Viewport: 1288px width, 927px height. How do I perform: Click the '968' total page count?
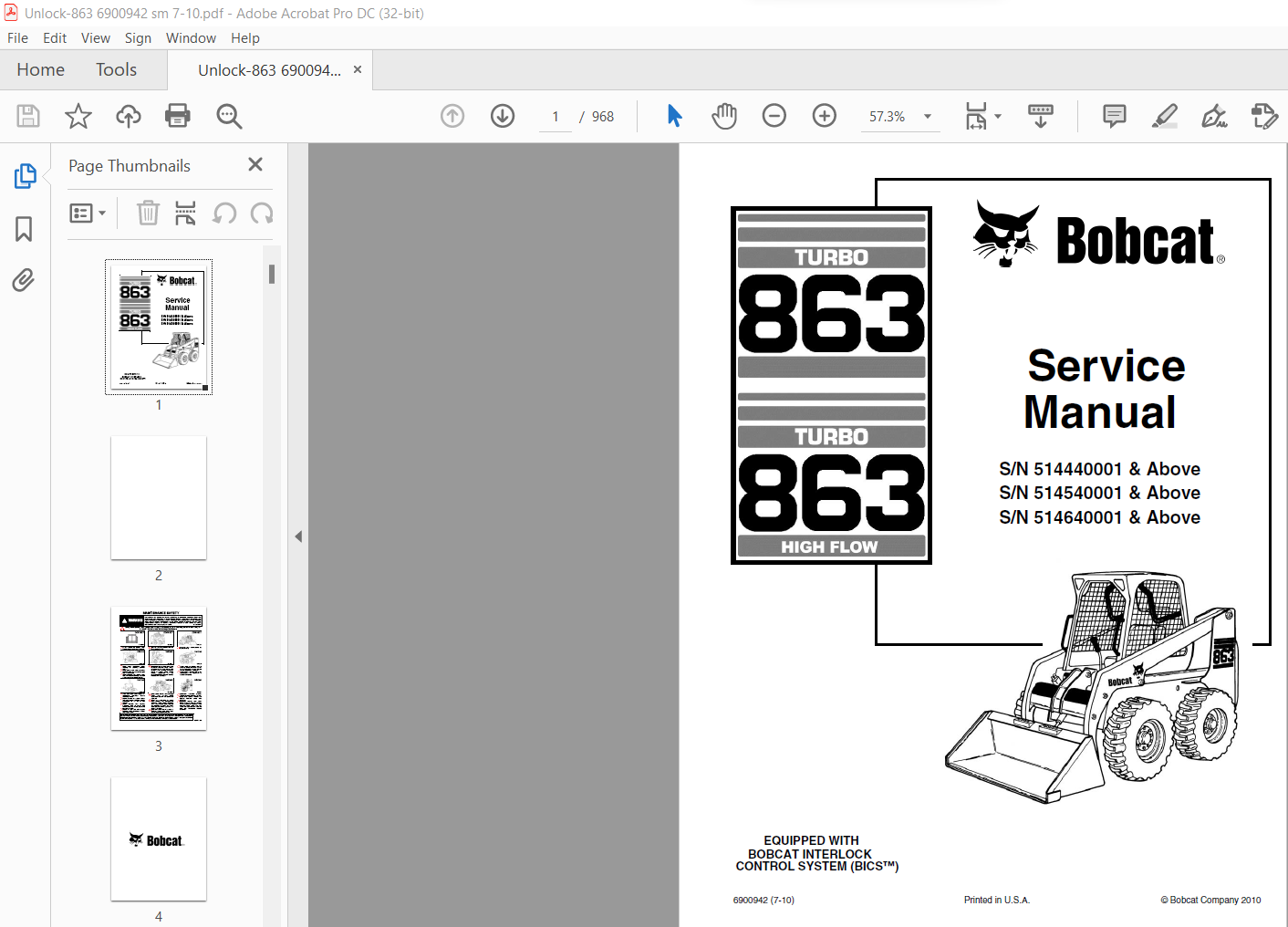coord(603,117)
